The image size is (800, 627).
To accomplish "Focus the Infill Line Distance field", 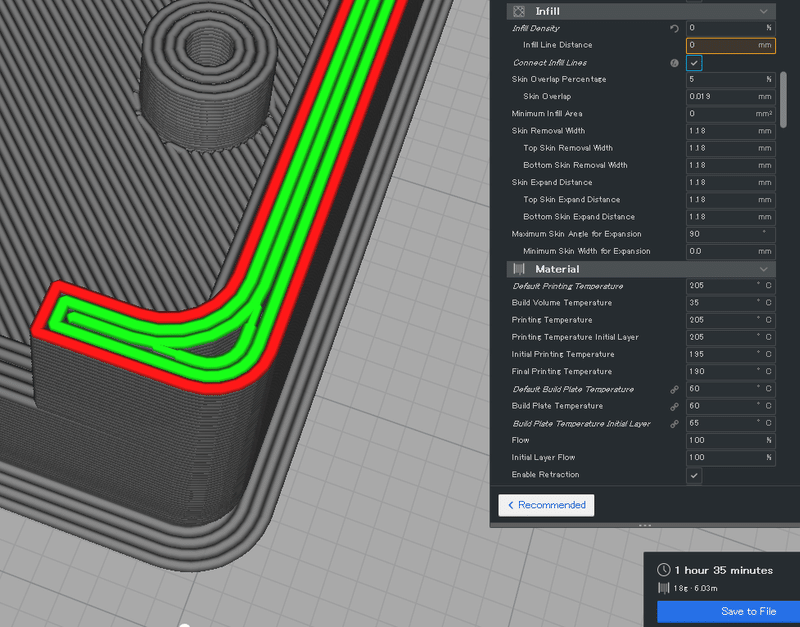I will [731, 45].
